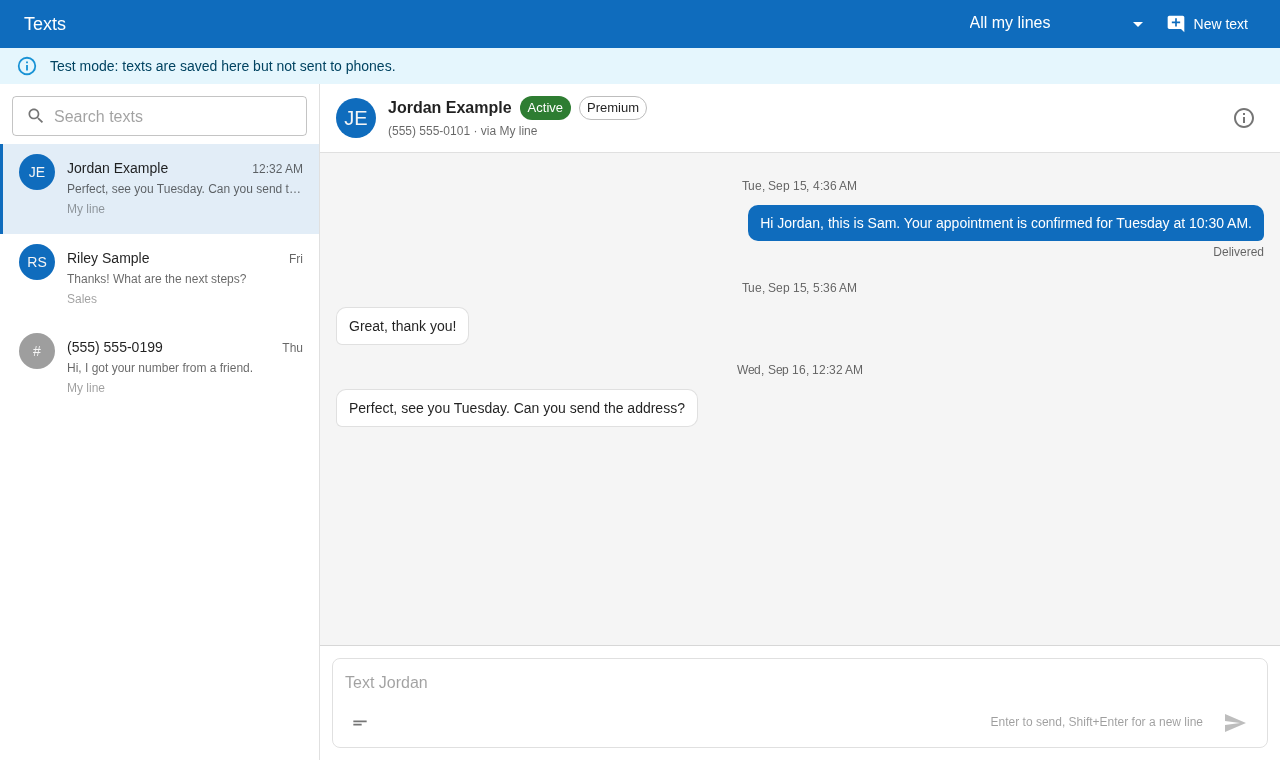Viewport: 1280px width, 760px height.
Task: Click the Sales line label under Riley Sample
Action: pyautogui.click(x=82, y=299)
